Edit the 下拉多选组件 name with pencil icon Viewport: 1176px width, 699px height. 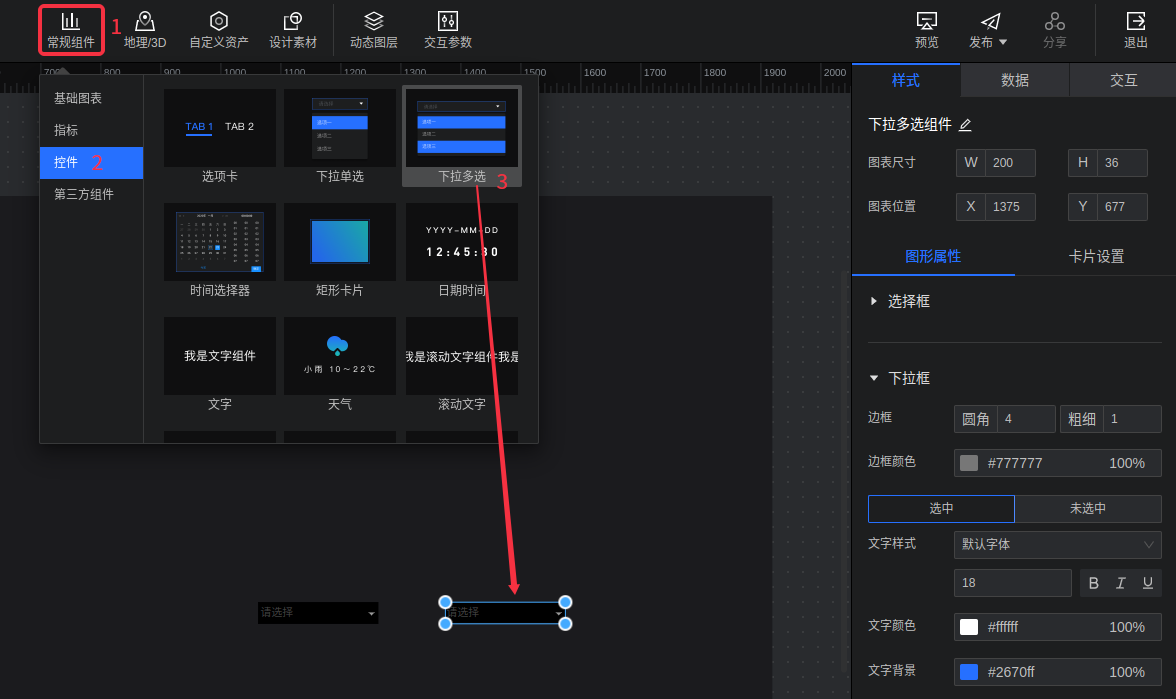(965, 125)
